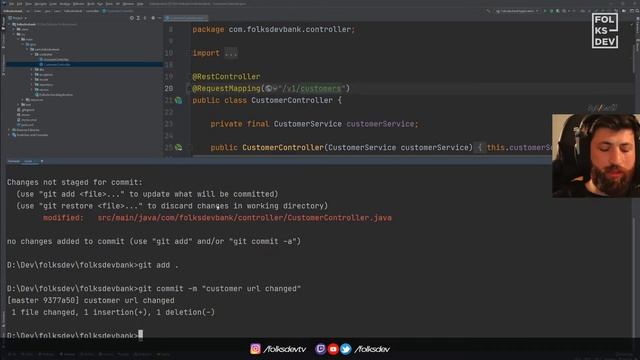This screenshot has height=360, width=640.
Task: Open the Edit menu
Action: (x=19, y=4)
